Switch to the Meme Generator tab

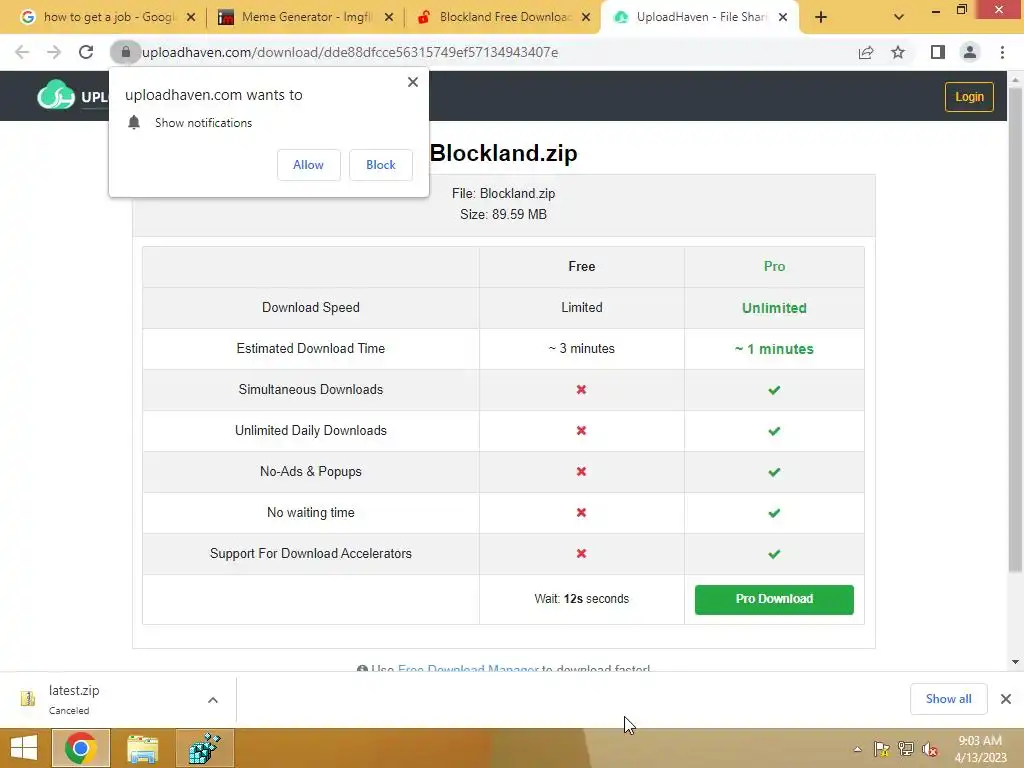click(x=306, y=17)
